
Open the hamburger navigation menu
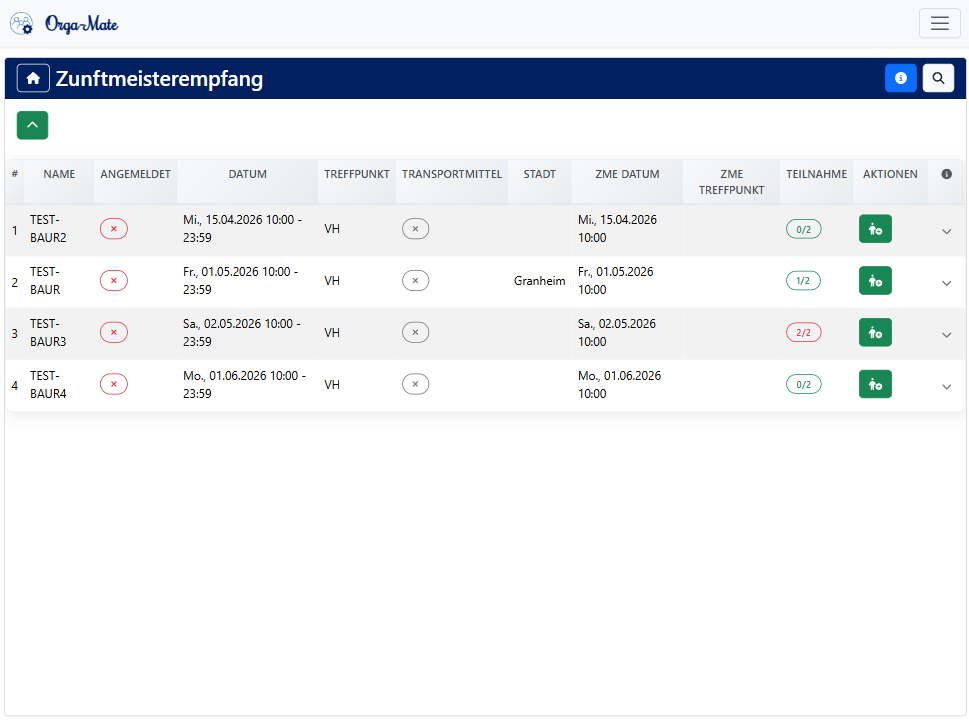click(939, 23)
